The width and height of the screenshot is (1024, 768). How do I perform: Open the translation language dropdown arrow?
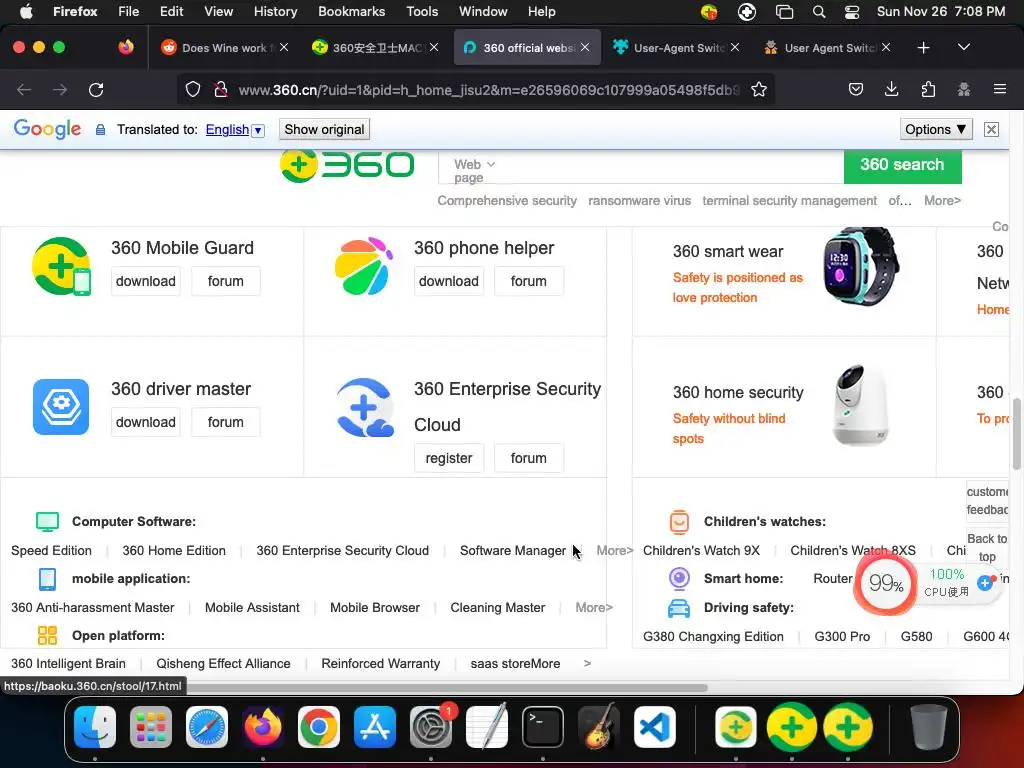pyautogui.click(x=259, y=130)
